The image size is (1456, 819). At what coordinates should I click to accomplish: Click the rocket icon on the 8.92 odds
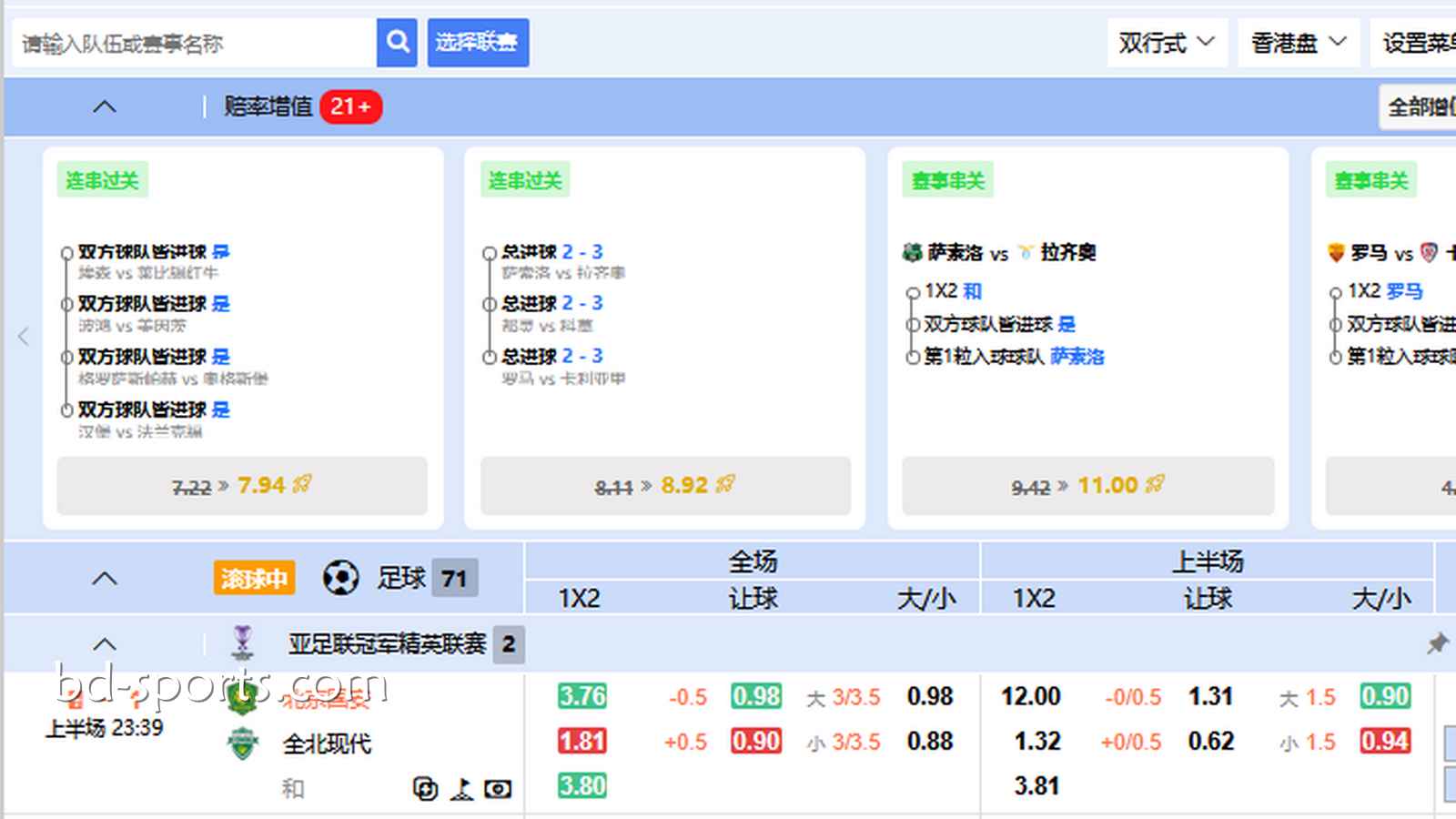click(x=725, y=484)
